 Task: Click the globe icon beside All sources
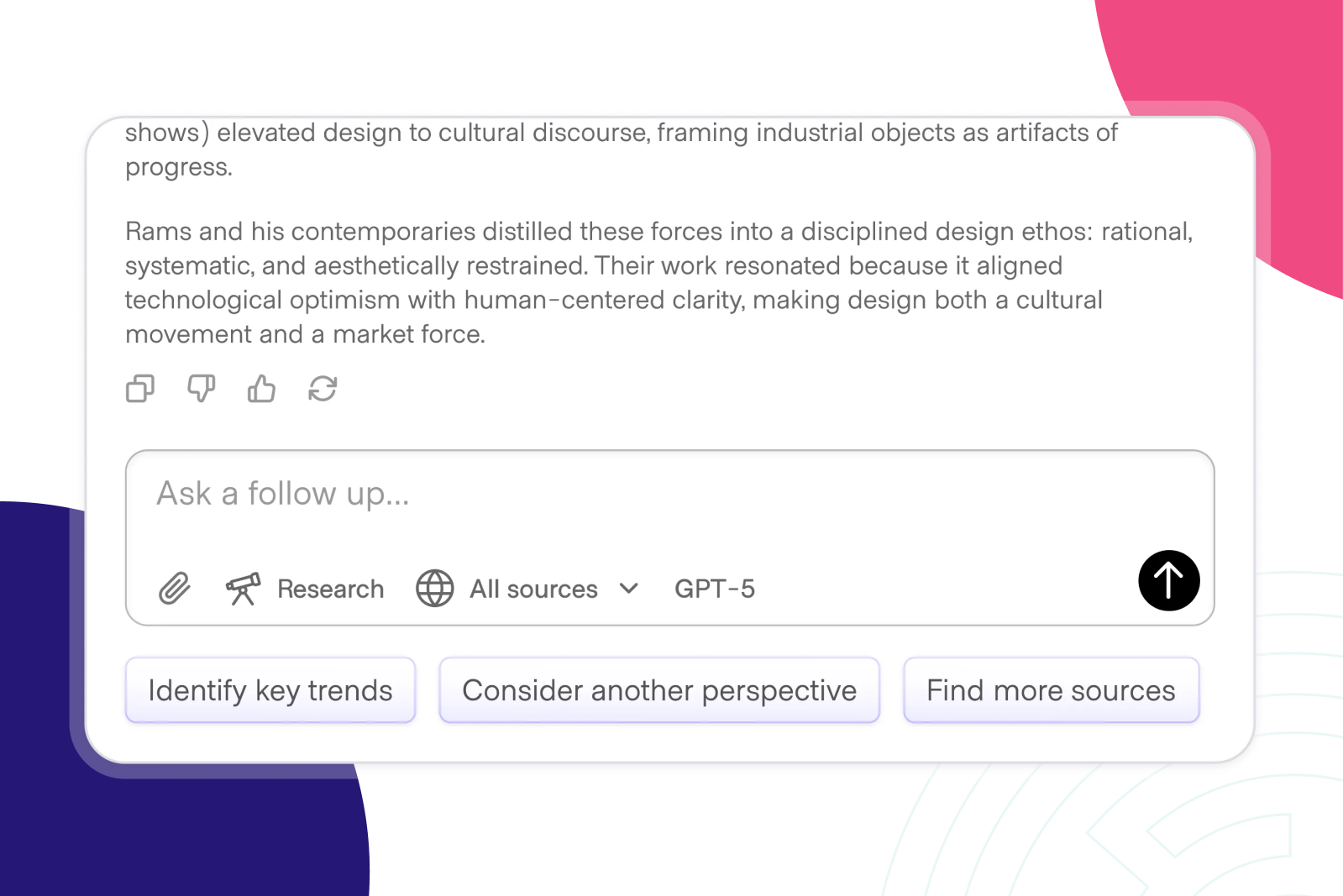[x=435, y=589]
